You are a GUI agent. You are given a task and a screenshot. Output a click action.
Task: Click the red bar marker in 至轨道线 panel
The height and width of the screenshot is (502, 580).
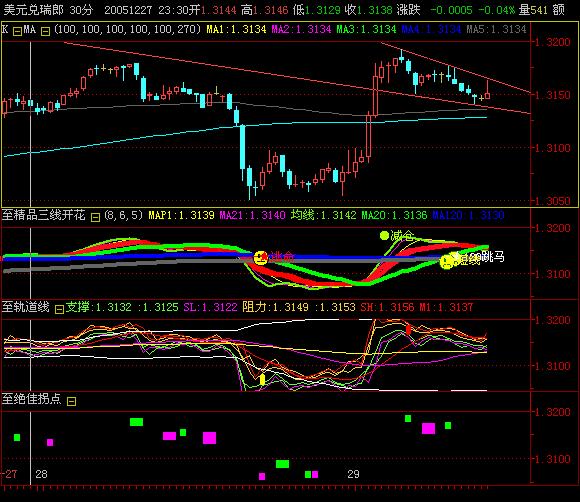(408, 330)
